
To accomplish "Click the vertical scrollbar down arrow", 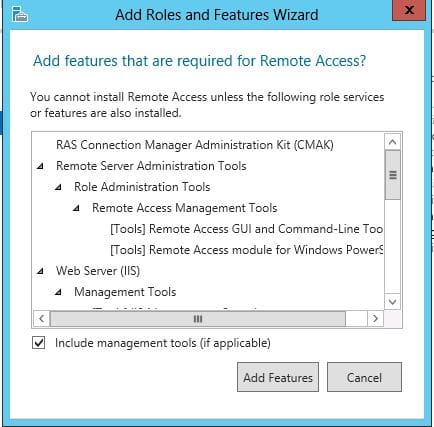I will (392, 302).
